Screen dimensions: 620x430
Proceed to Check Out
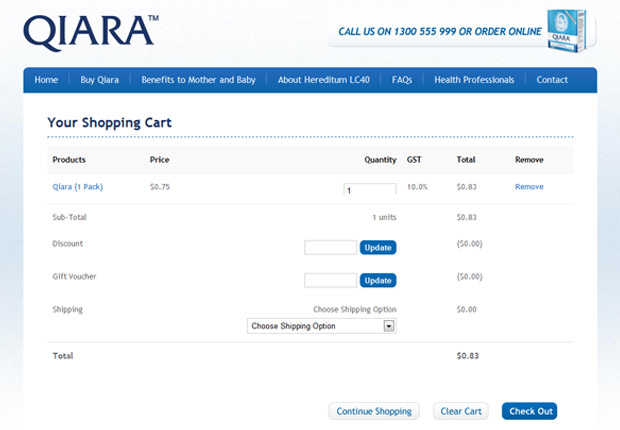coord(530,411)
